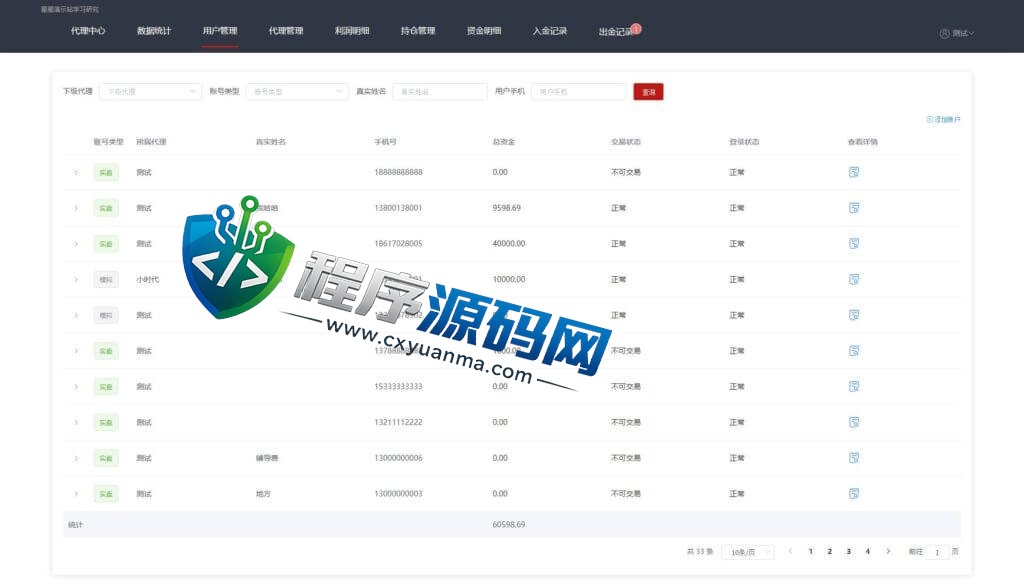Focus the 用户手机 input field
The image size is (1024, 586).
pos(579,91)
